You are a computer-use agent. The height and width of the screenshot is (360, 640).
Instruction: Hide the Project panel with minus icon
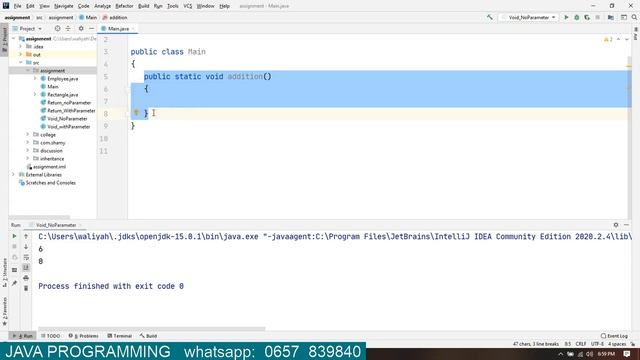pyautogui.click(x=91, y=29)
